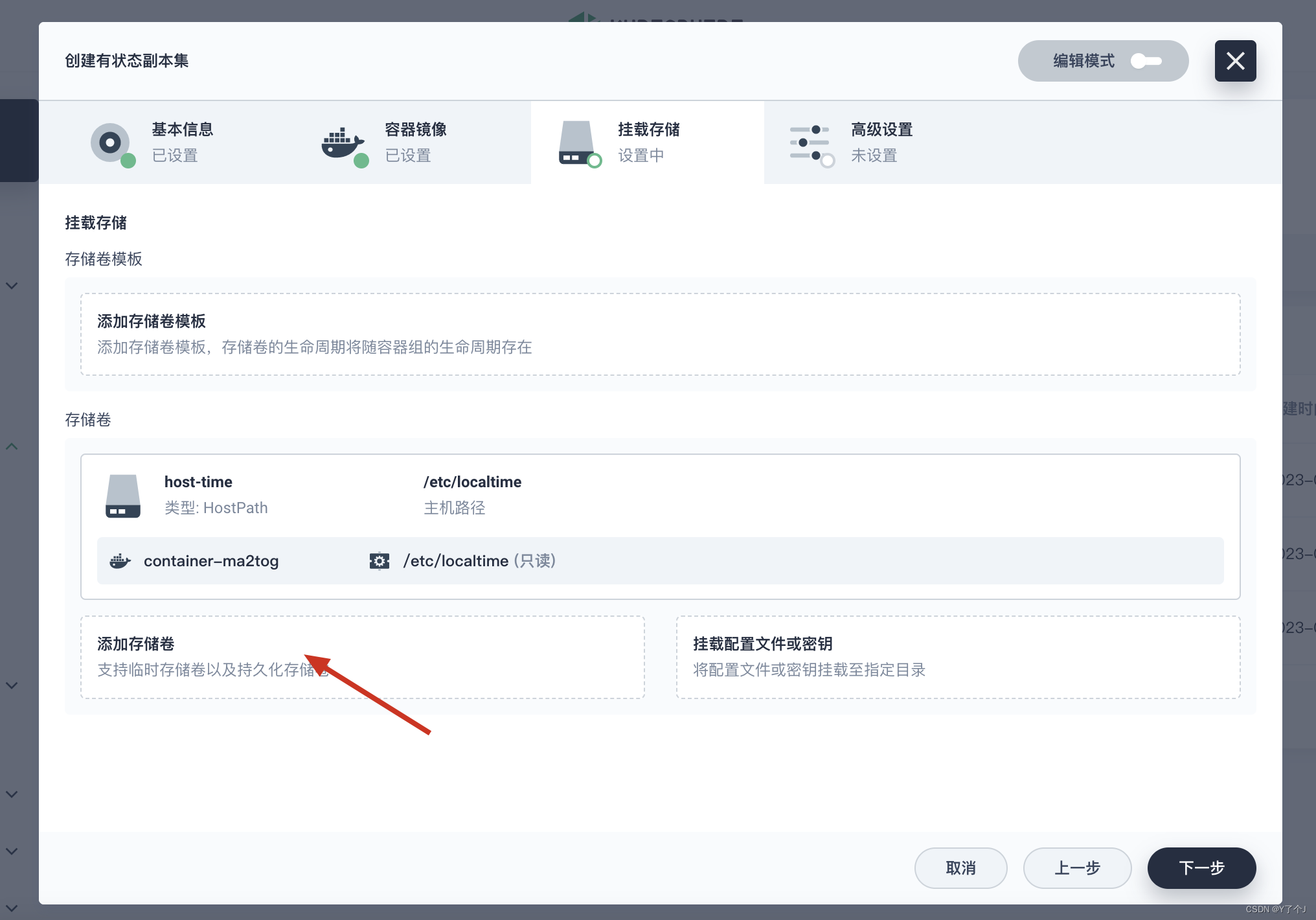
Task: Click the dialog title 创建有状态副本集
Action: click(x=127, y=61)
